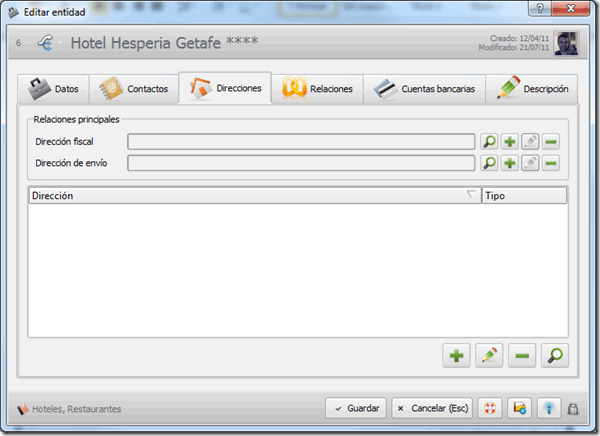Edit the Dirección fiscal entry
This screenshot has height=436, width=600.
pos(530,142)
